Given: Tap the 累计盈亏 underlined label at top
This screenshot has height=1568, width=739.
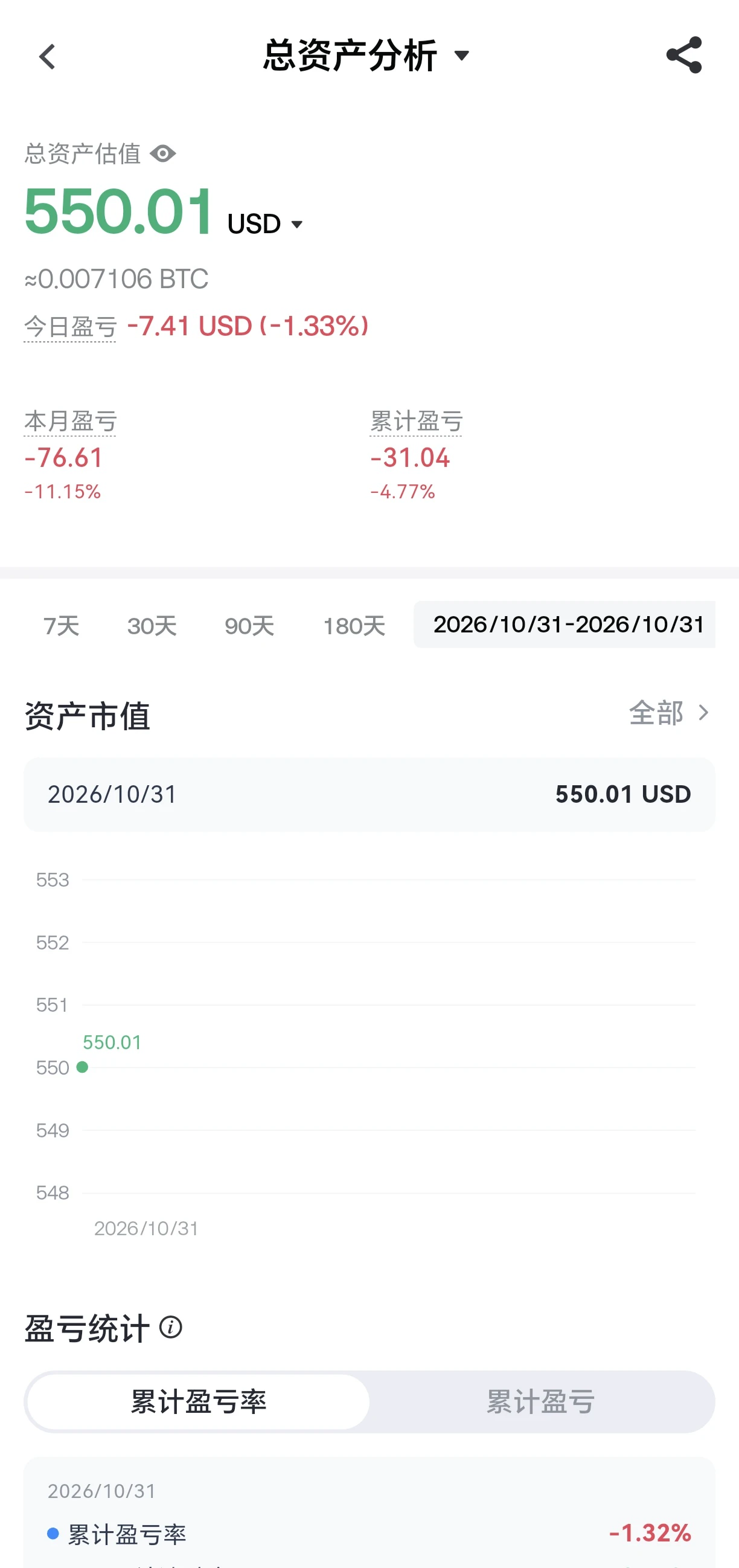Looking at the screenshot, I should click(x=416, y=421).
